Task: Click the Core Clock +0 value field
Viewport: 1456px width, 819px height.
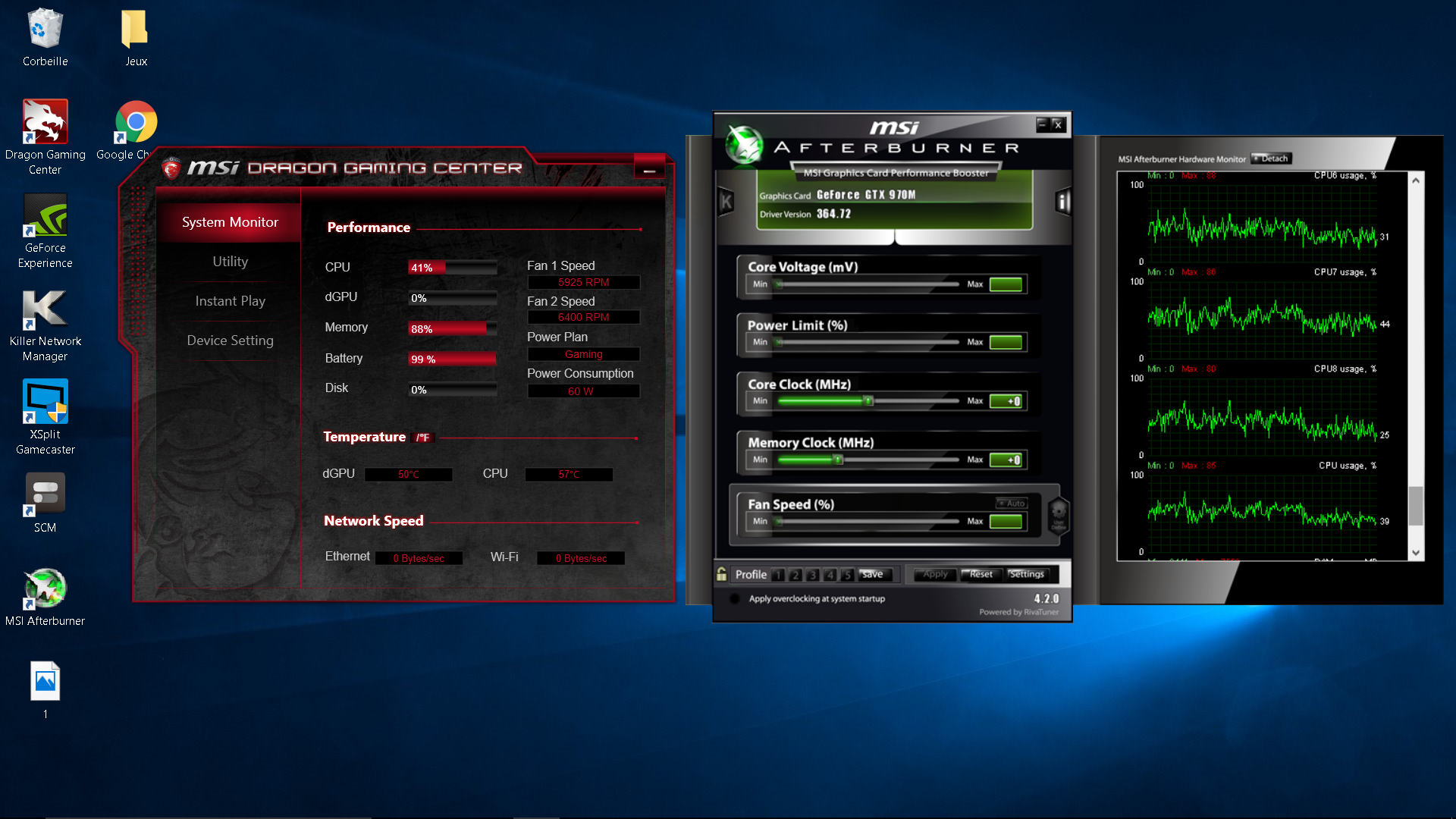Action: 1007,401
